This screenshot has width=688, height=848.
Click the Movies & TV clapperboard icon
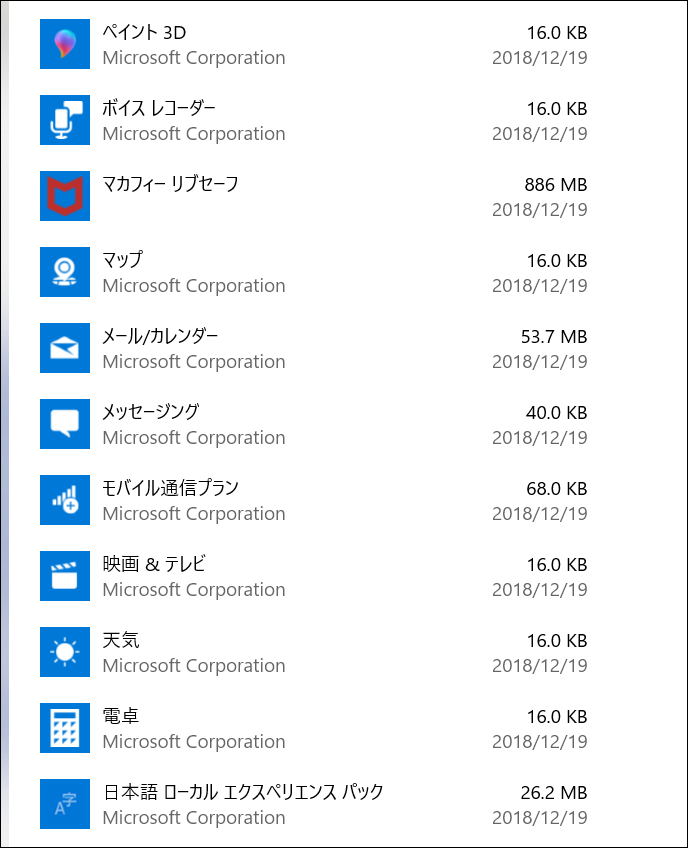(65, 576)
